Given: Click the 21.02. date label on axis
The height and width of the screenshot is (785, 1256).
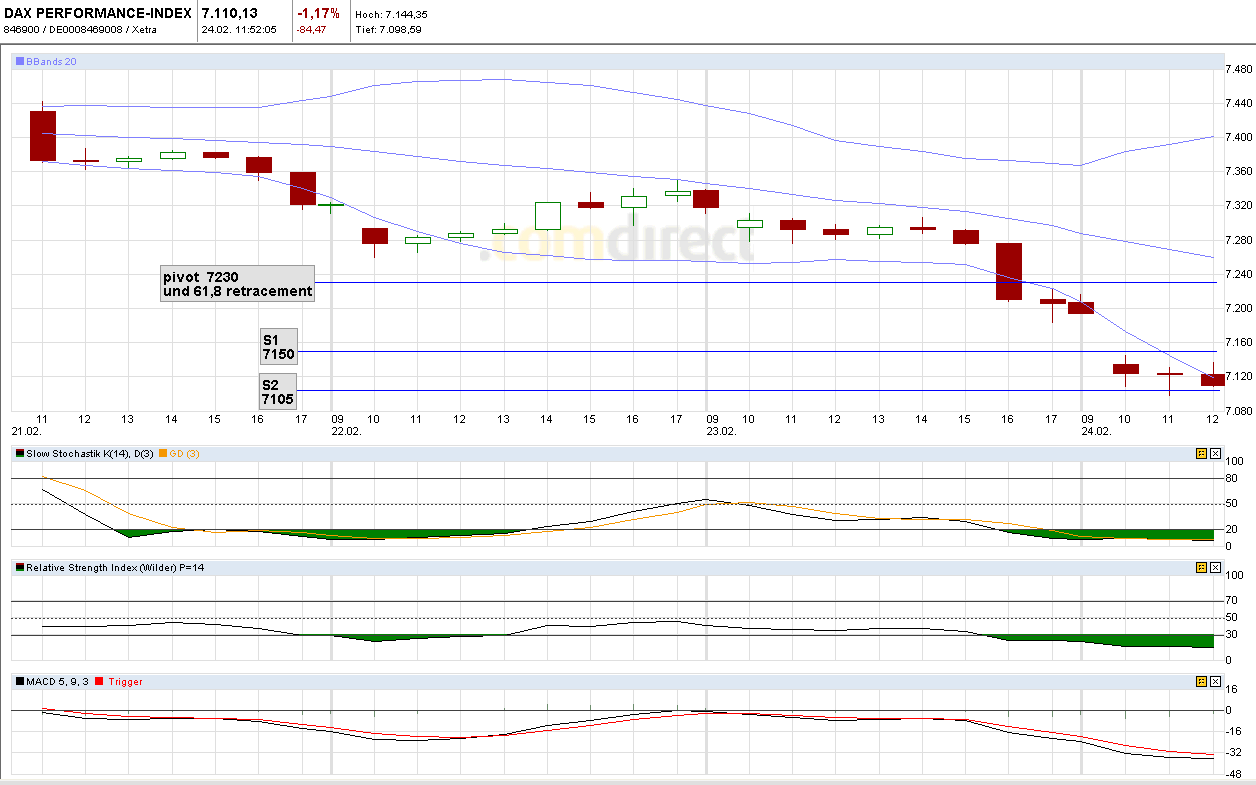Looking at the screenshot, I should [26, 431].
